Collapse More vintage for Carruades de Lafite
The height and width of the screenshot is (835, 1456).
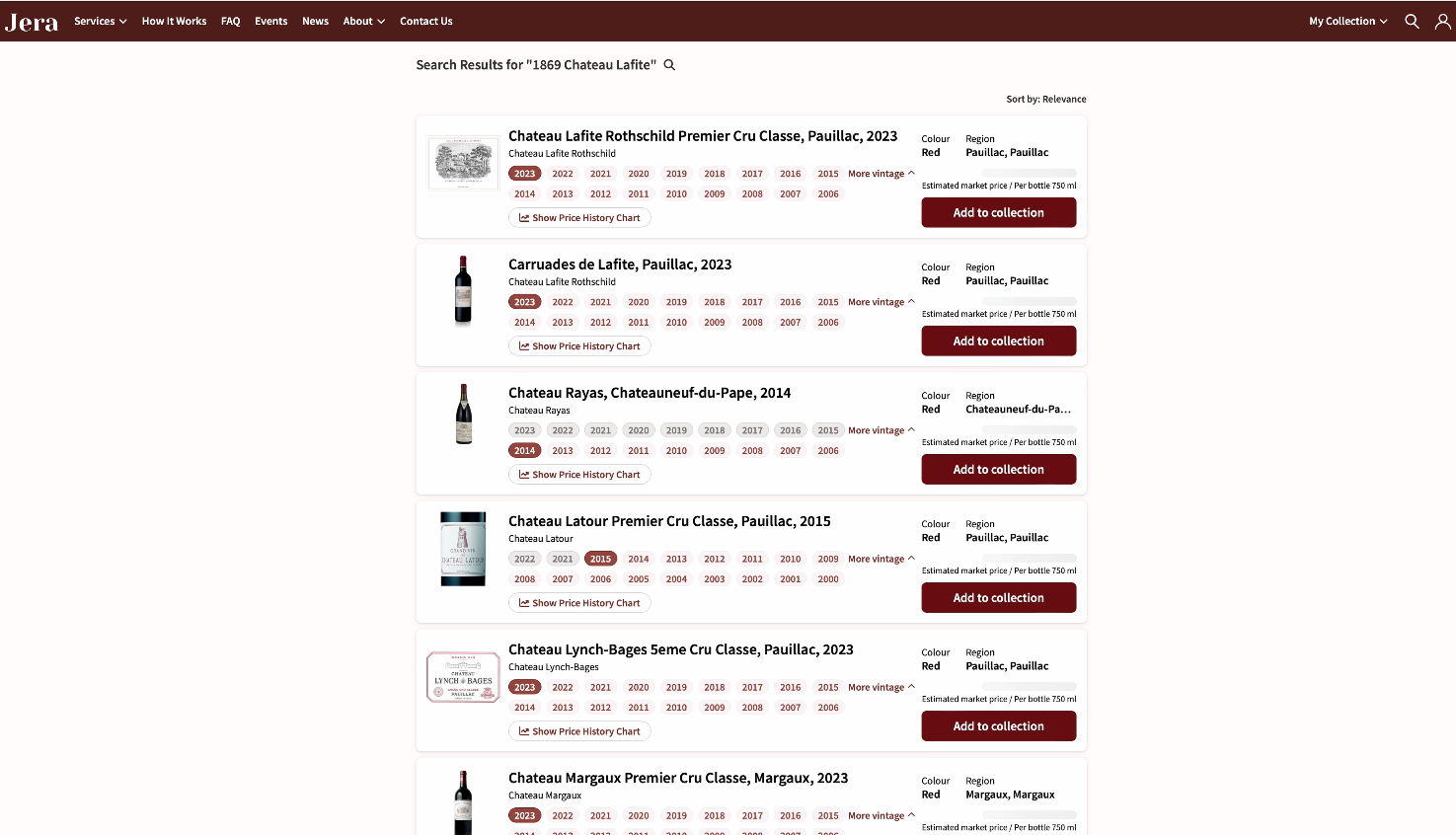tap(881, 302)
